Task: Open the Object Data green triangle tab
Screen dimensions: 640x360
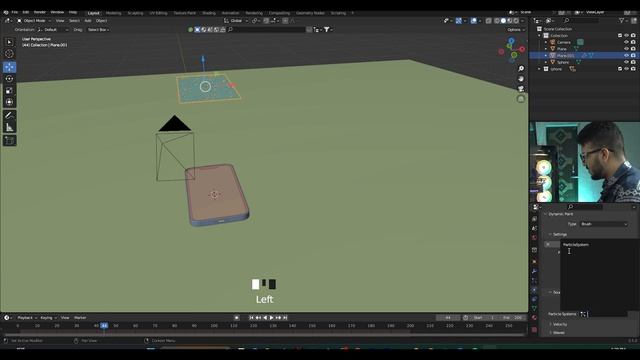Action: click(x=534, y=309)
